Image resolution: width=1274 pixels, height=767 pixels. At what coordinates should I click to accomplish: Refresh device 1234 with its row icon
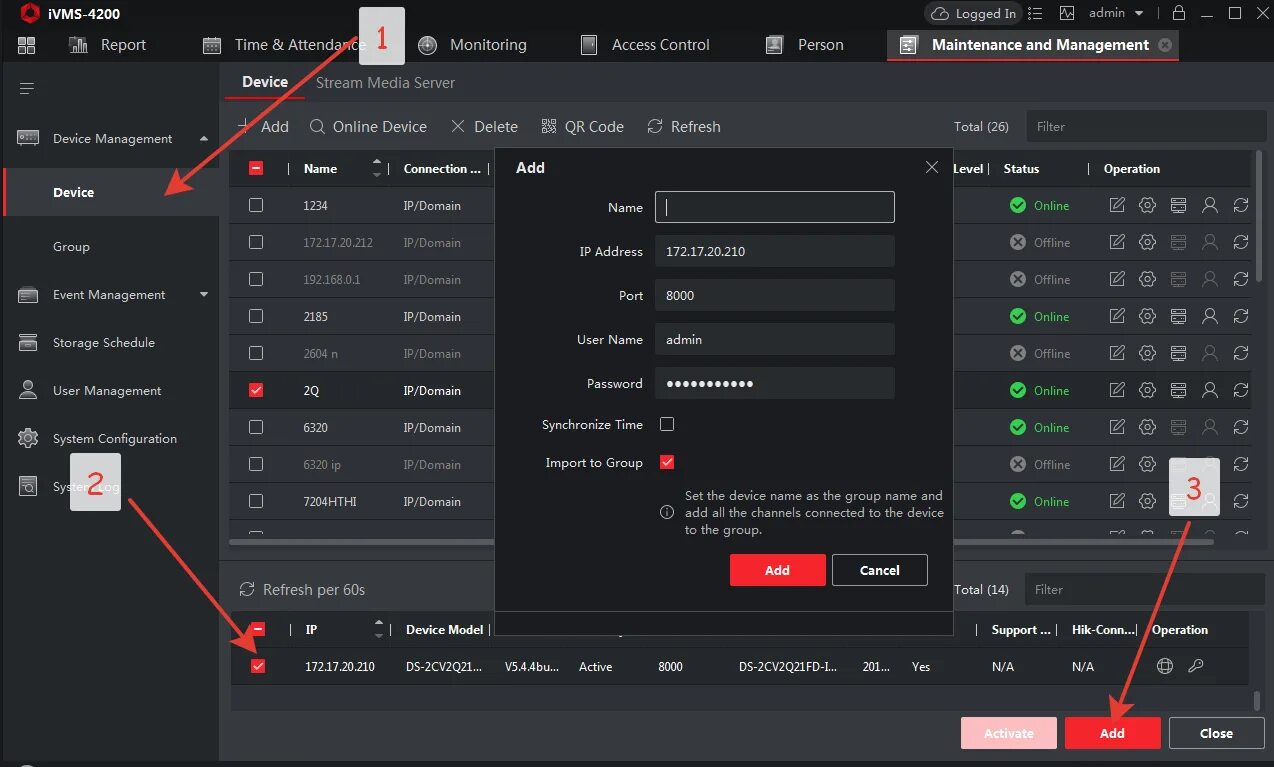coord(1241,205)
